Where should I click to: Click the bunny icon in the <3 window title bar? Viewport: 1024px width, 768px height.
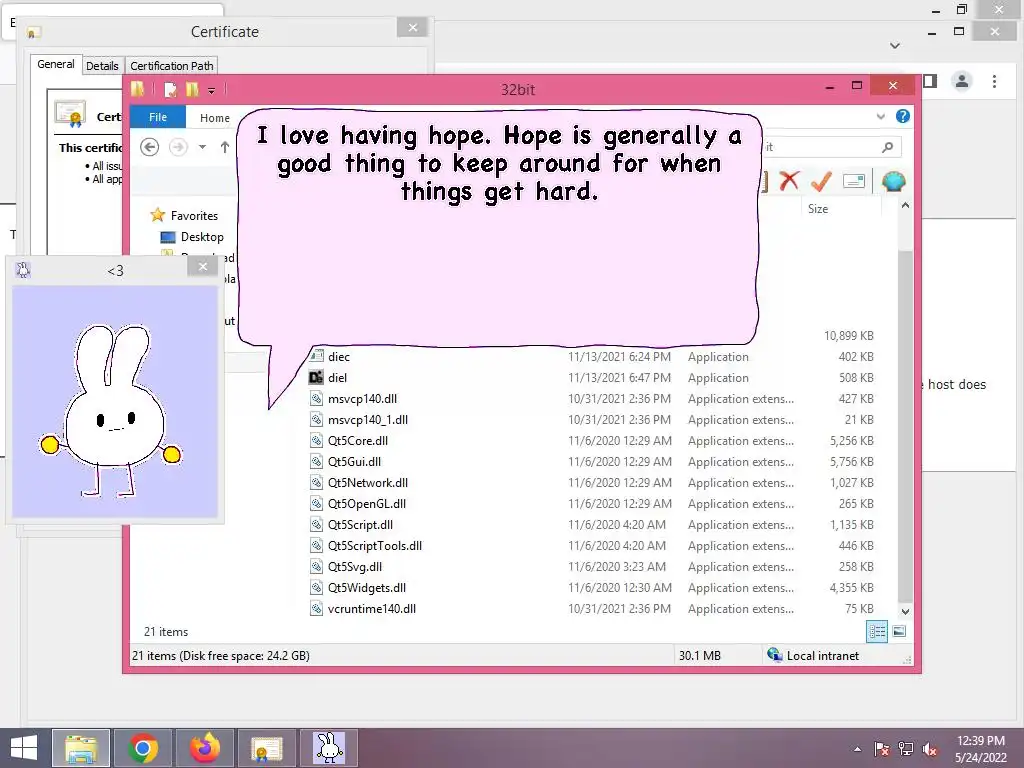coord(23,270)
